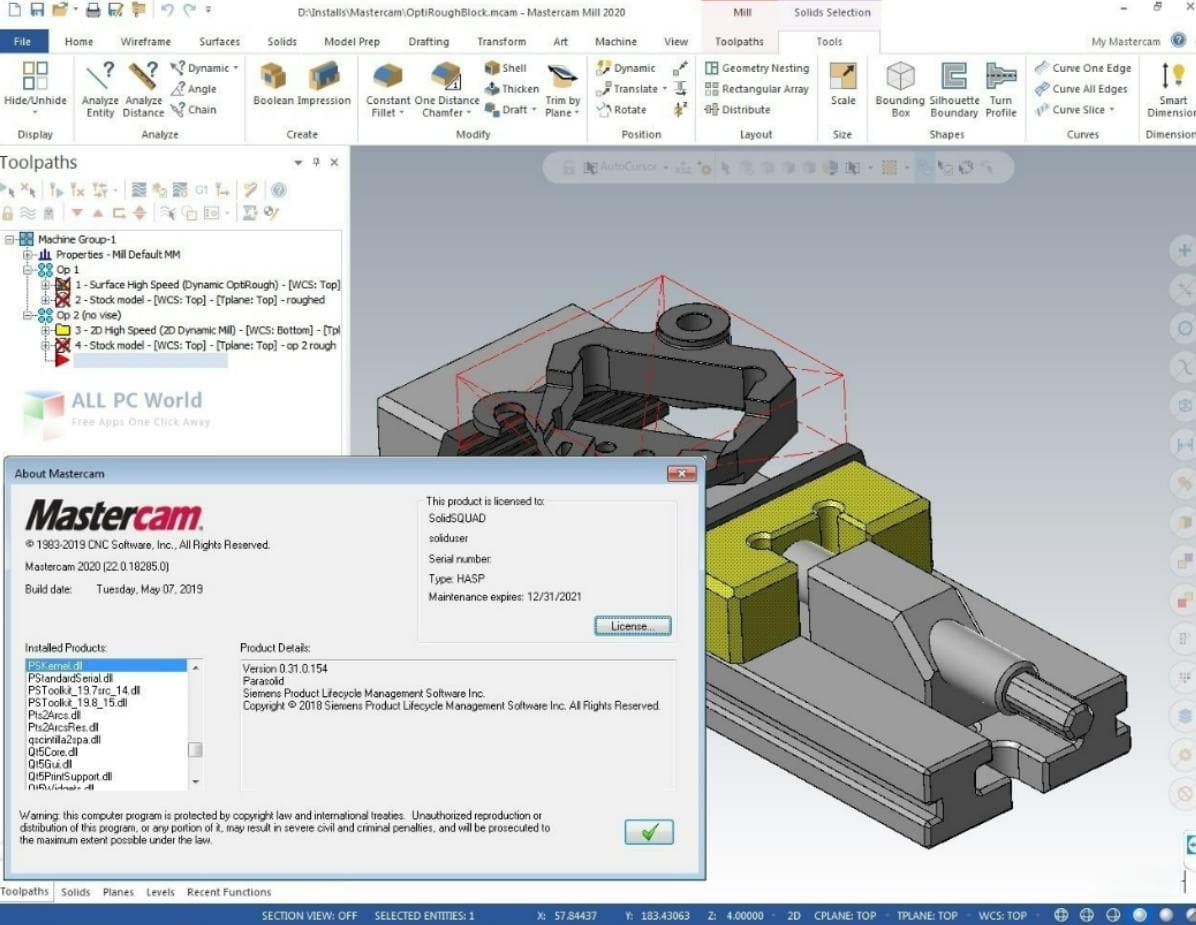Select the Scale size tool
1196x925 pixels.
click(843, 84)
